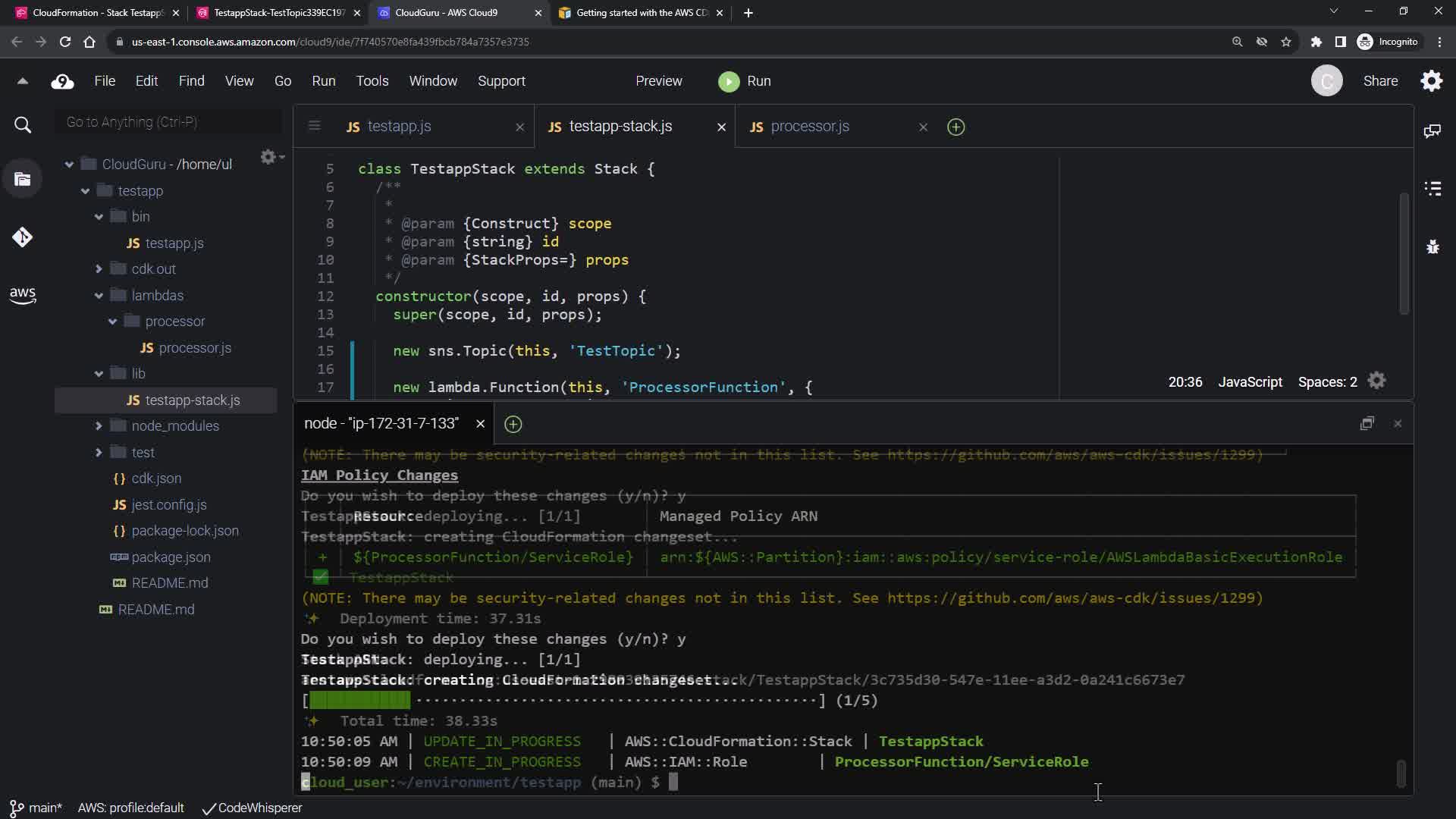Click the search magnifier in left sidebar
Screen dimensions: 1456x819
tap(23, 125)
